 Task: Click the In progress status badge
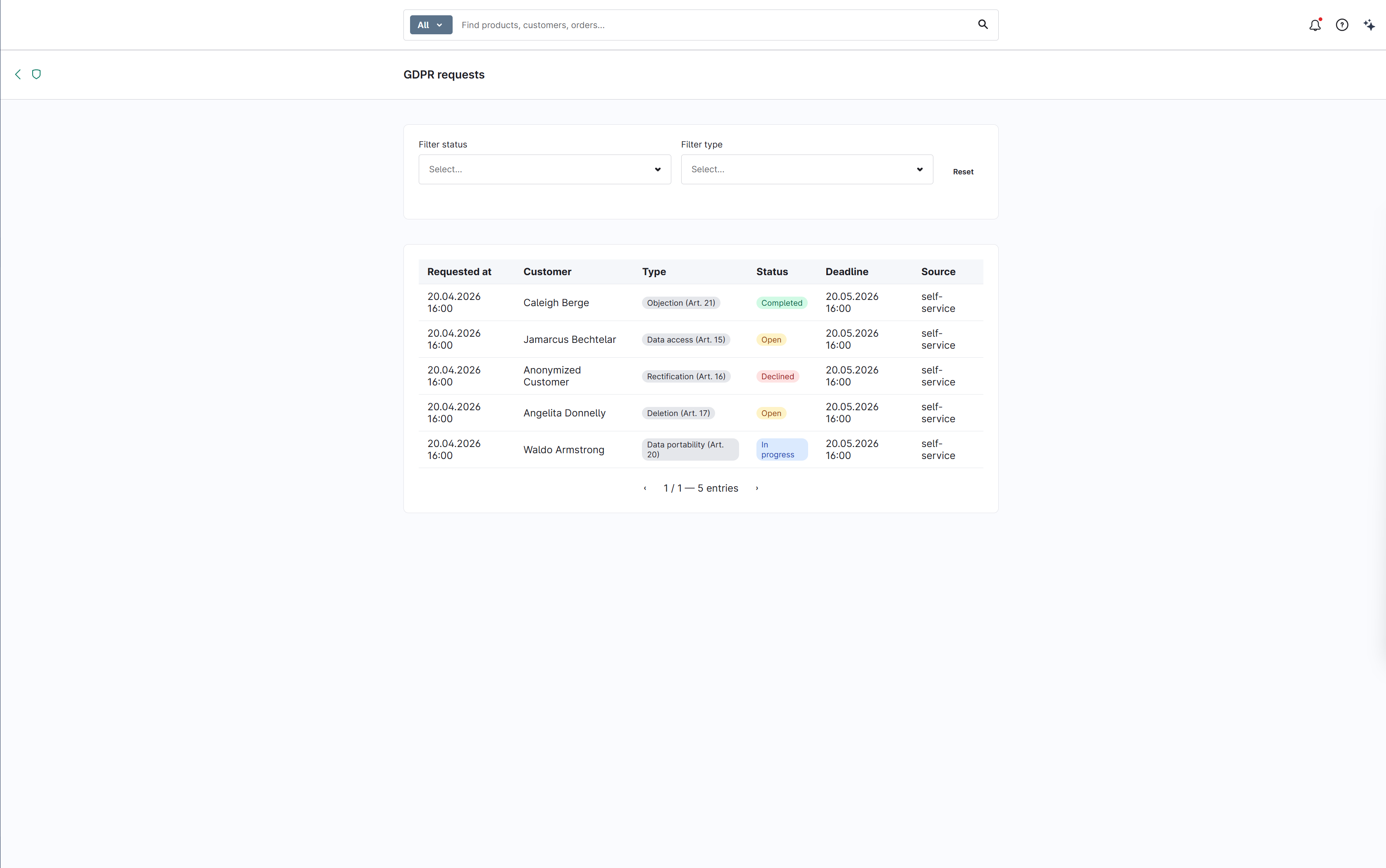(x=782, y=449)
